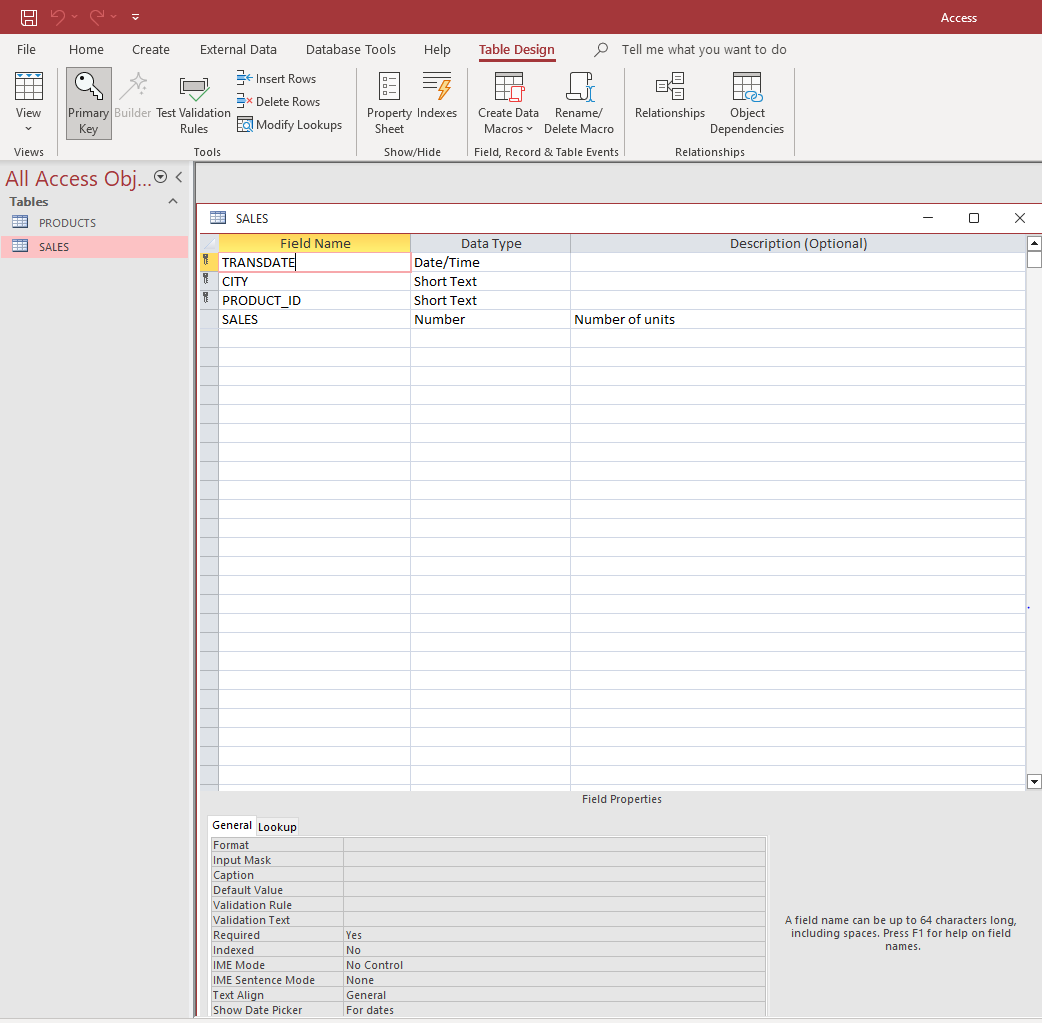Click the up arrow of the design grid scrollbar

click(x=1034, y=243)
